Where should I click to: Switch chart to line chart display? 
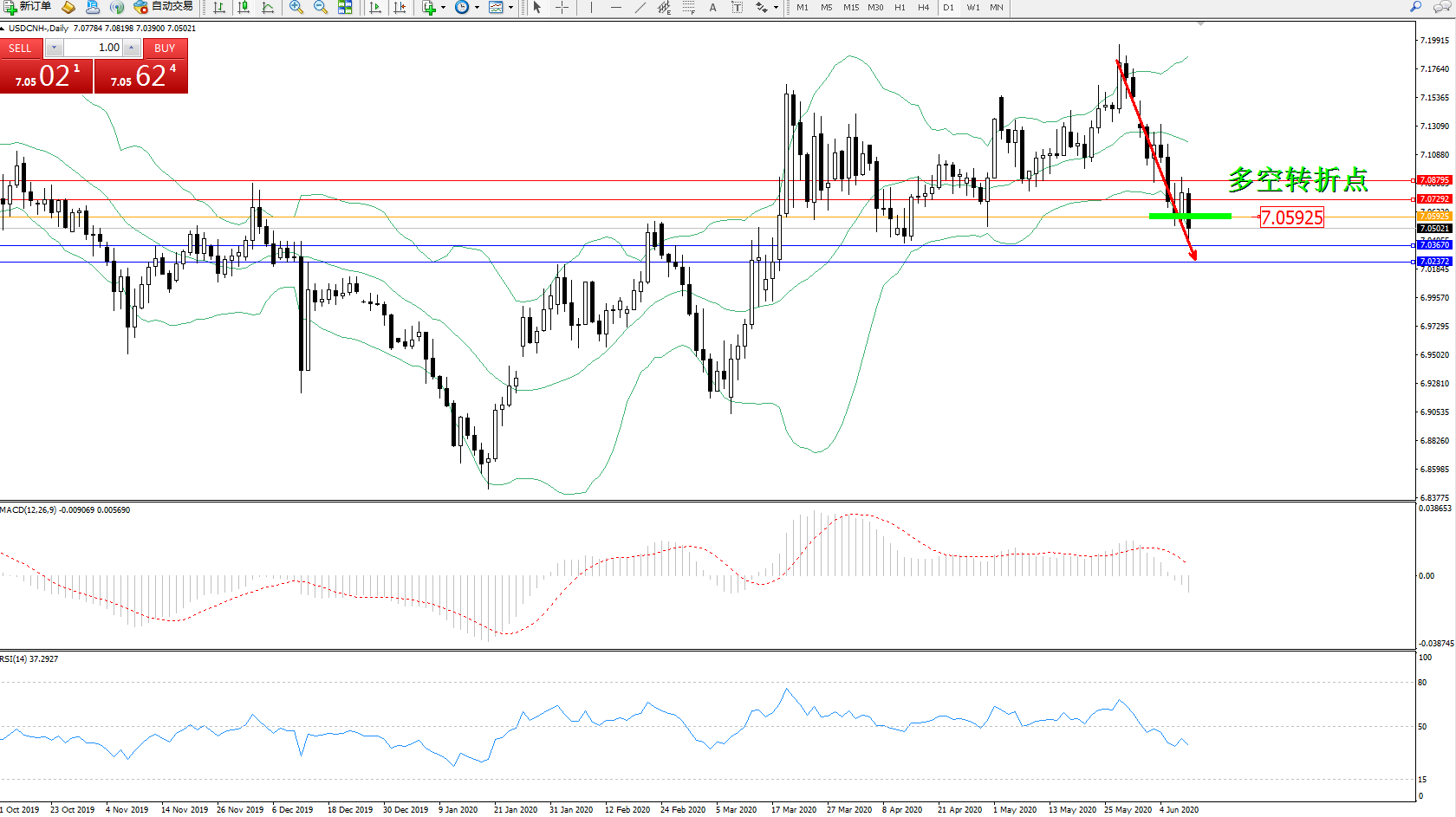268,7
